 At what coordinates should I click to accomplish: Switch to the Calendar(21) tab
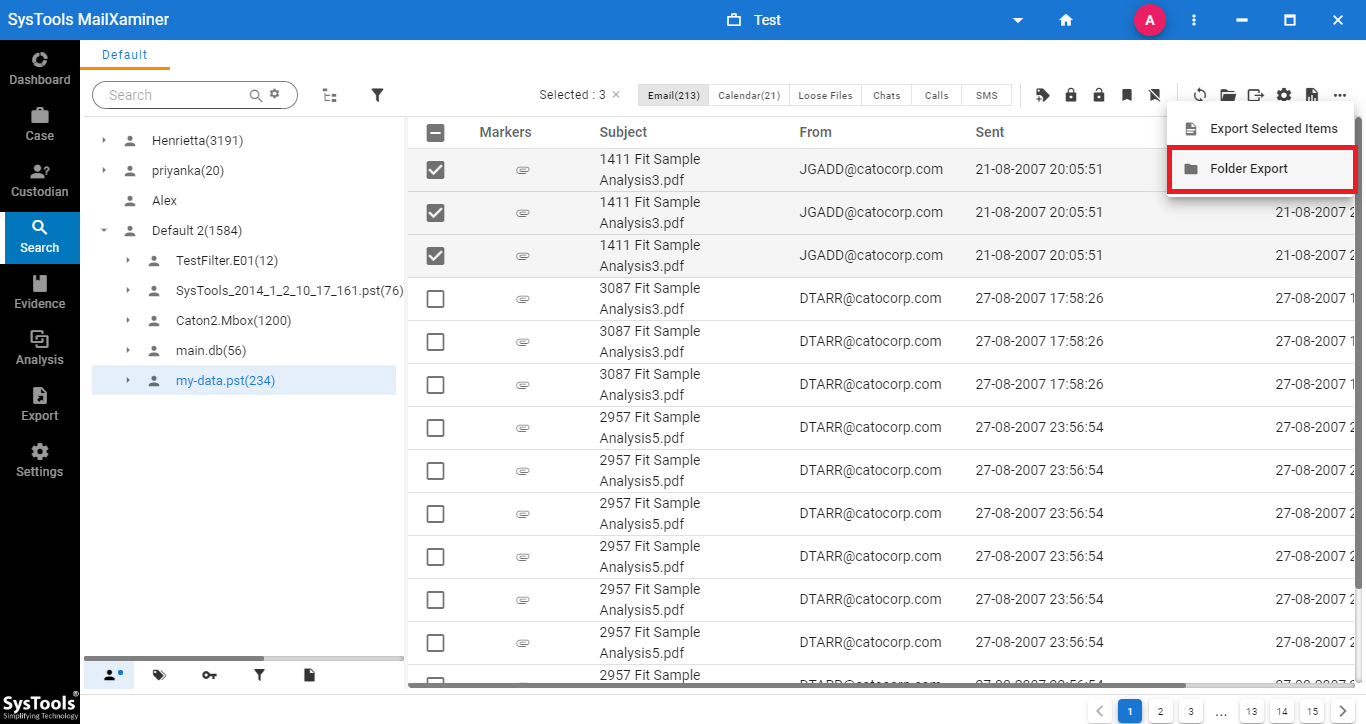click(x=749, y=95)
